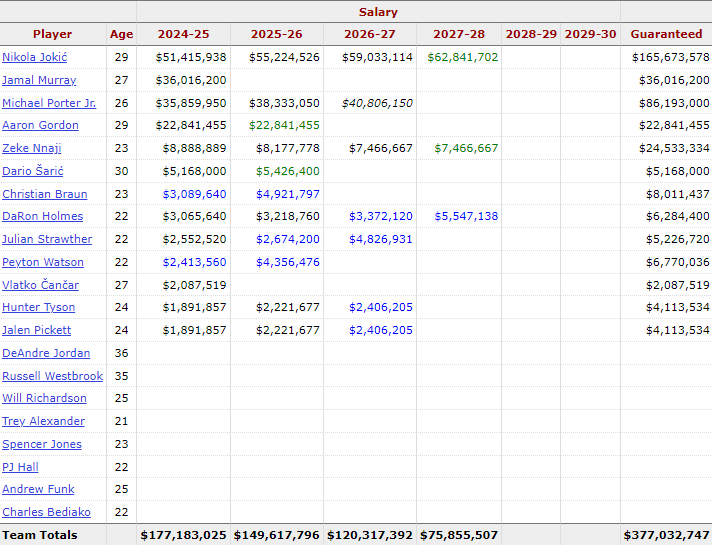Screen dimensions: 712x545
Task: Click Jamal Murray's $36,016,200 2024-25 salary
Action: click(x=191, y=80)
